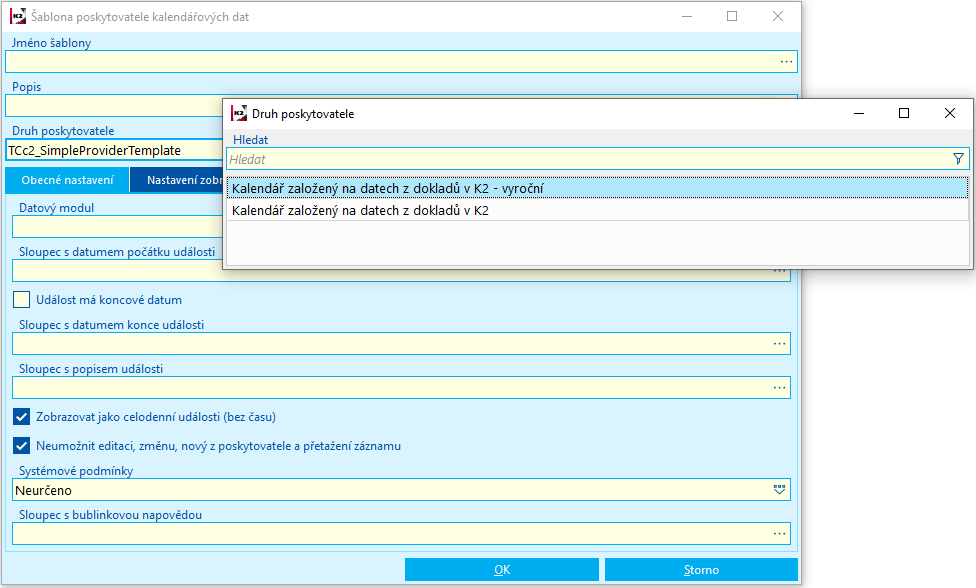Click the filter funnel icon in Hledat field

point(958,159)
